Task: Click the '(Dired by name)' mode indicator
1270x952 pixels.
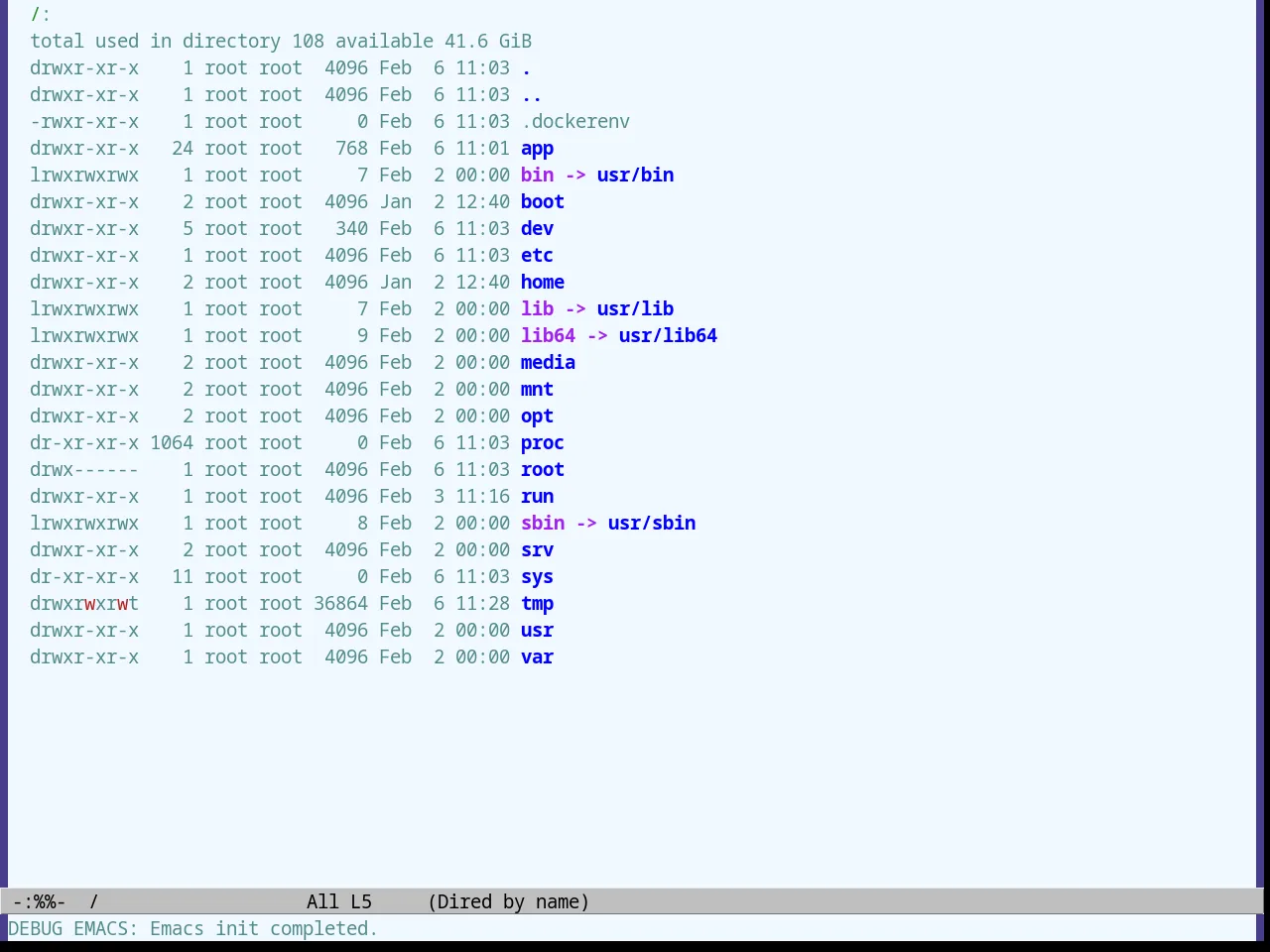Action: pos(509,902)
